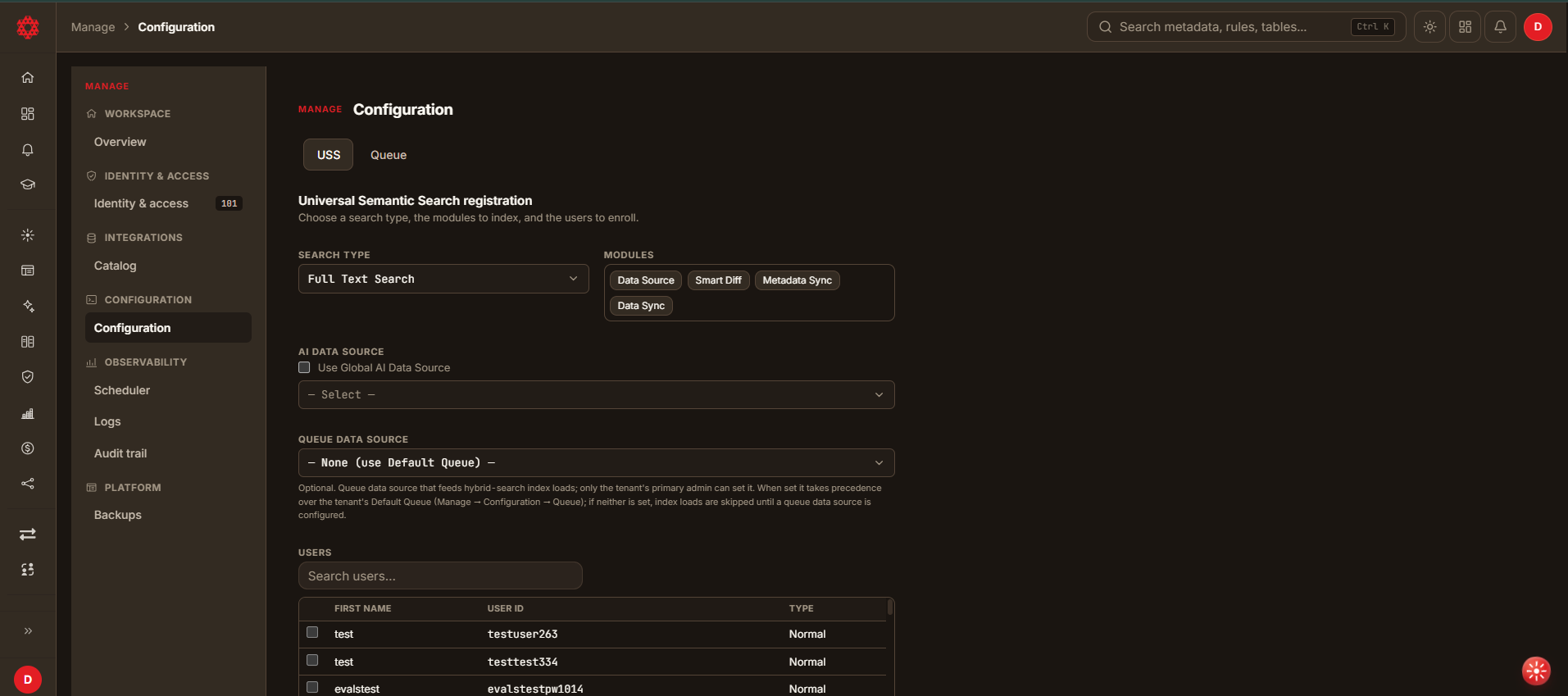The width and height of the screenshot is (1568, 696).
Task: Click the dollar coin icon in sidebar
Action: pyautogui.click(x=28, y=448)
